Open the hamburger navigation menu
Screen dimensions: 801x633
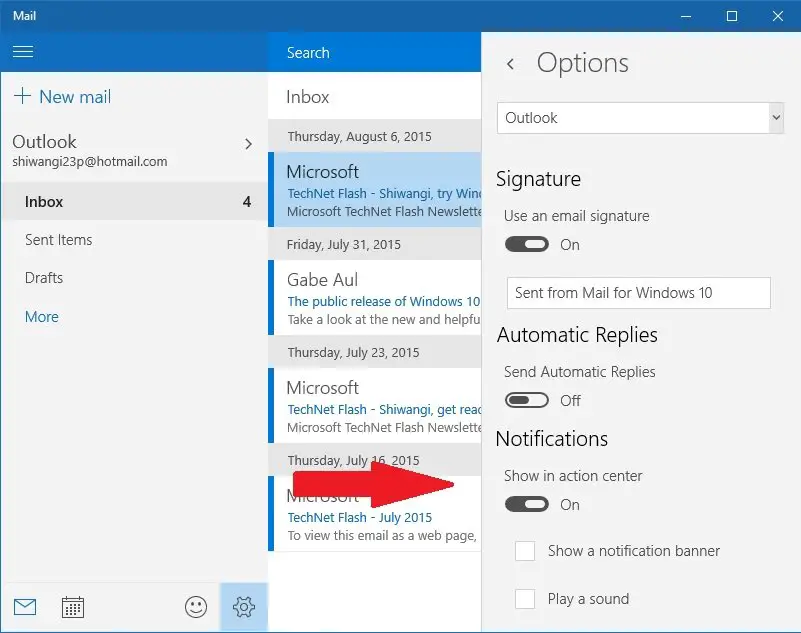click(23, 52)
